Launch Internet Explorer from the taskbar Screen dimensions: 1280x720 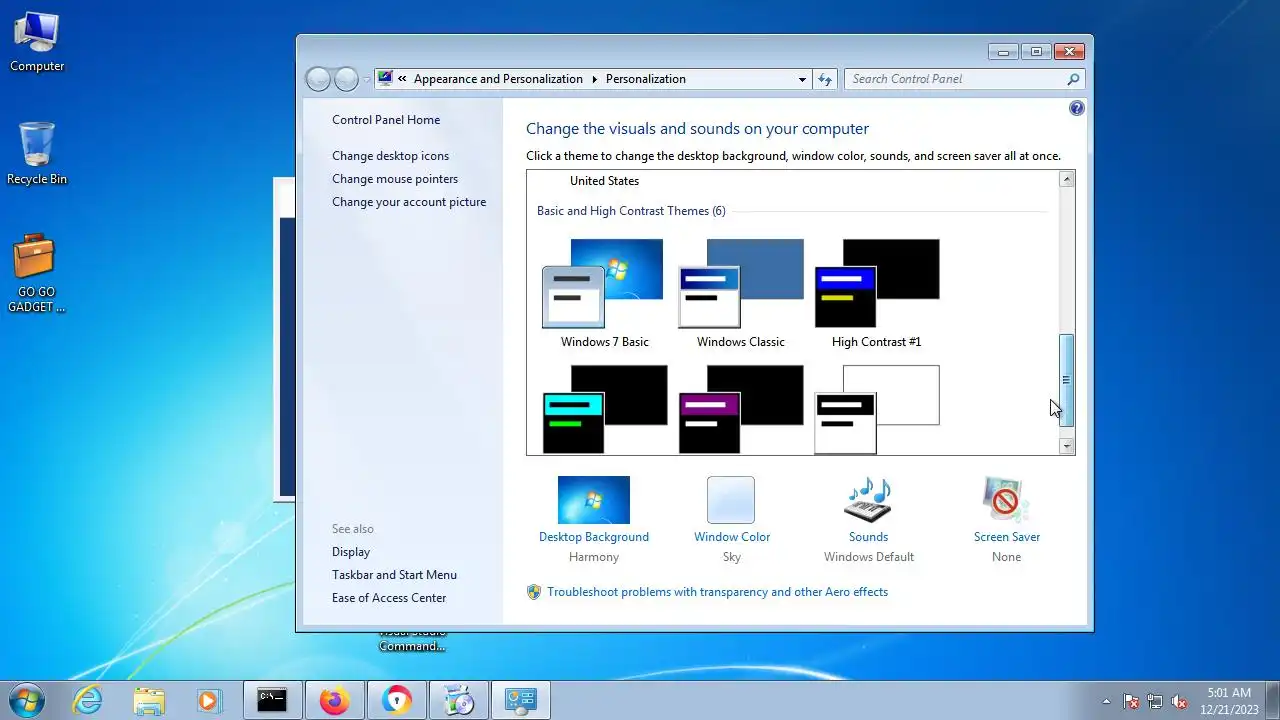click(88, 701)
